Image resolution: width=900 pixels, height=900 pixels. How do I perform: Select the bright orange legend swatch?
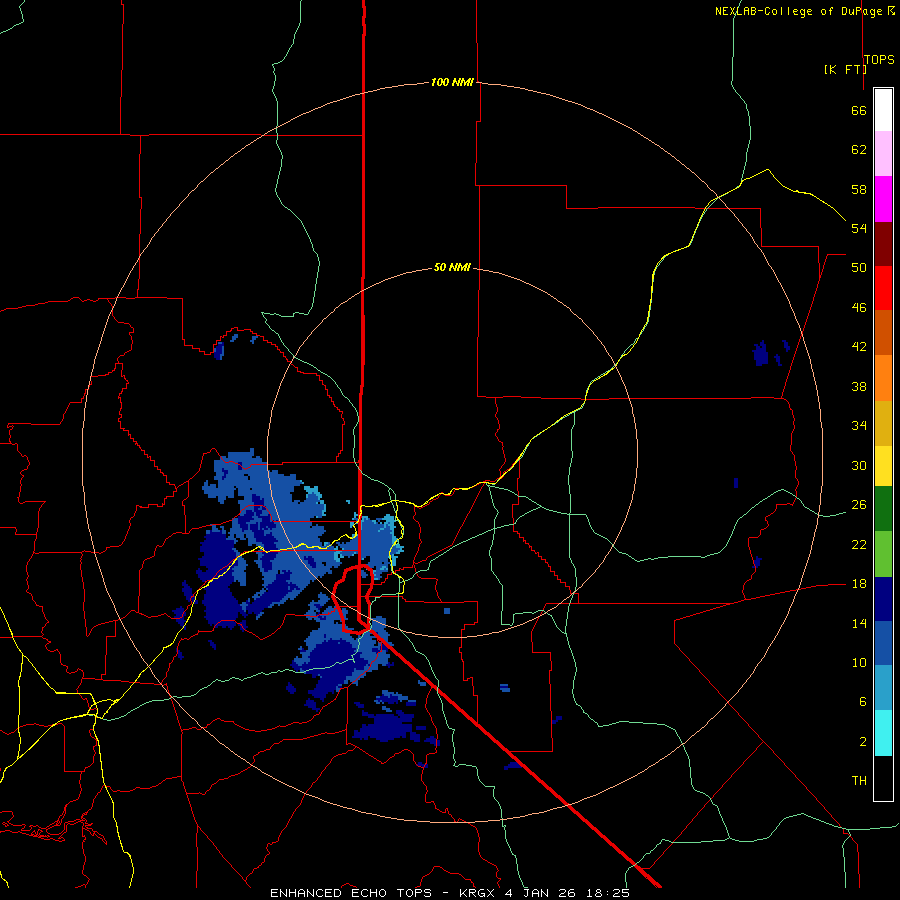click(883, 378)
